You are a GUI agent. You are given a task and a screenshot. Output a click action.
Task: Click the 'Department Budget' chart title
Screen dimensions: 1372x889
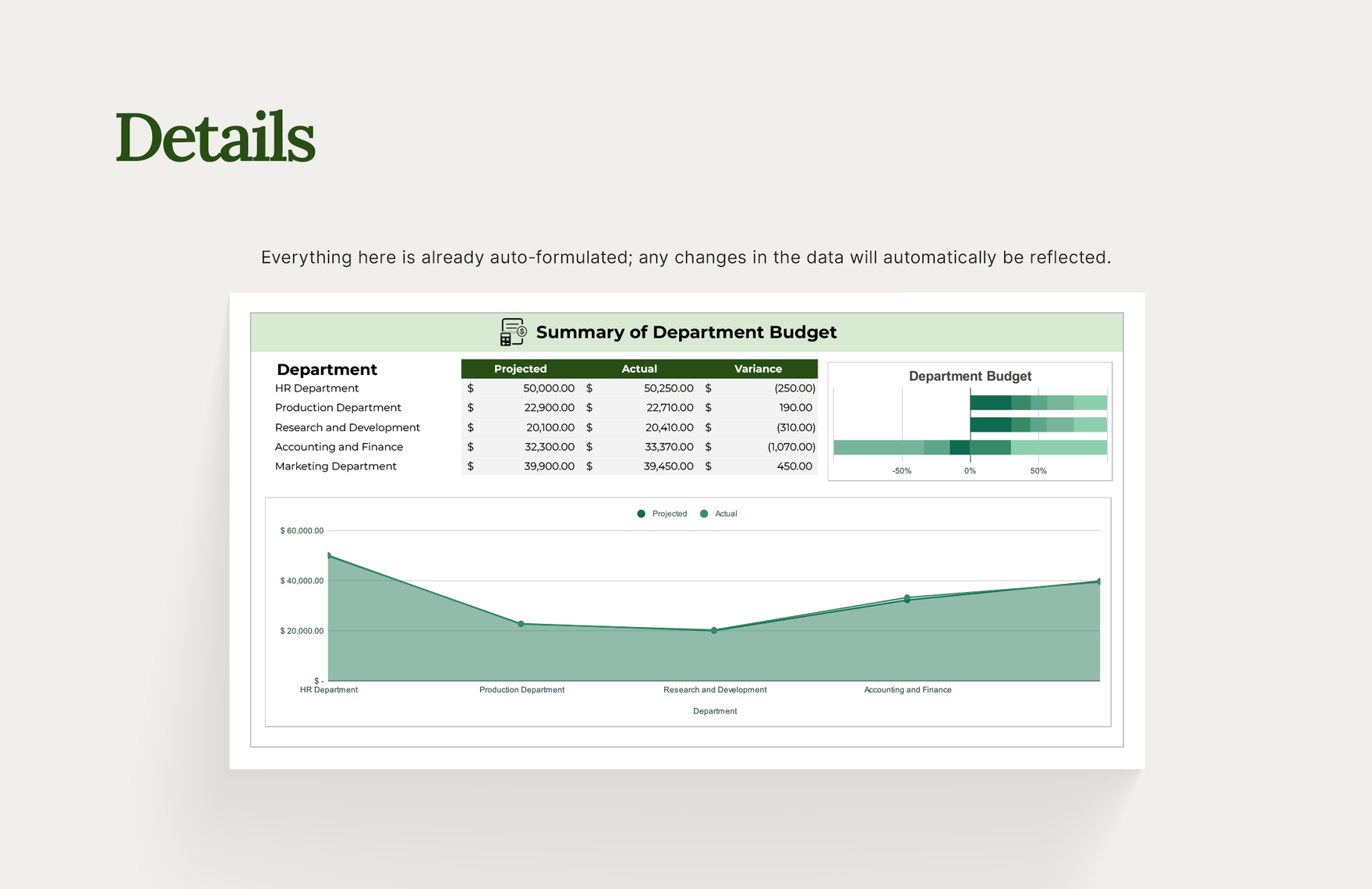(970, 376)
